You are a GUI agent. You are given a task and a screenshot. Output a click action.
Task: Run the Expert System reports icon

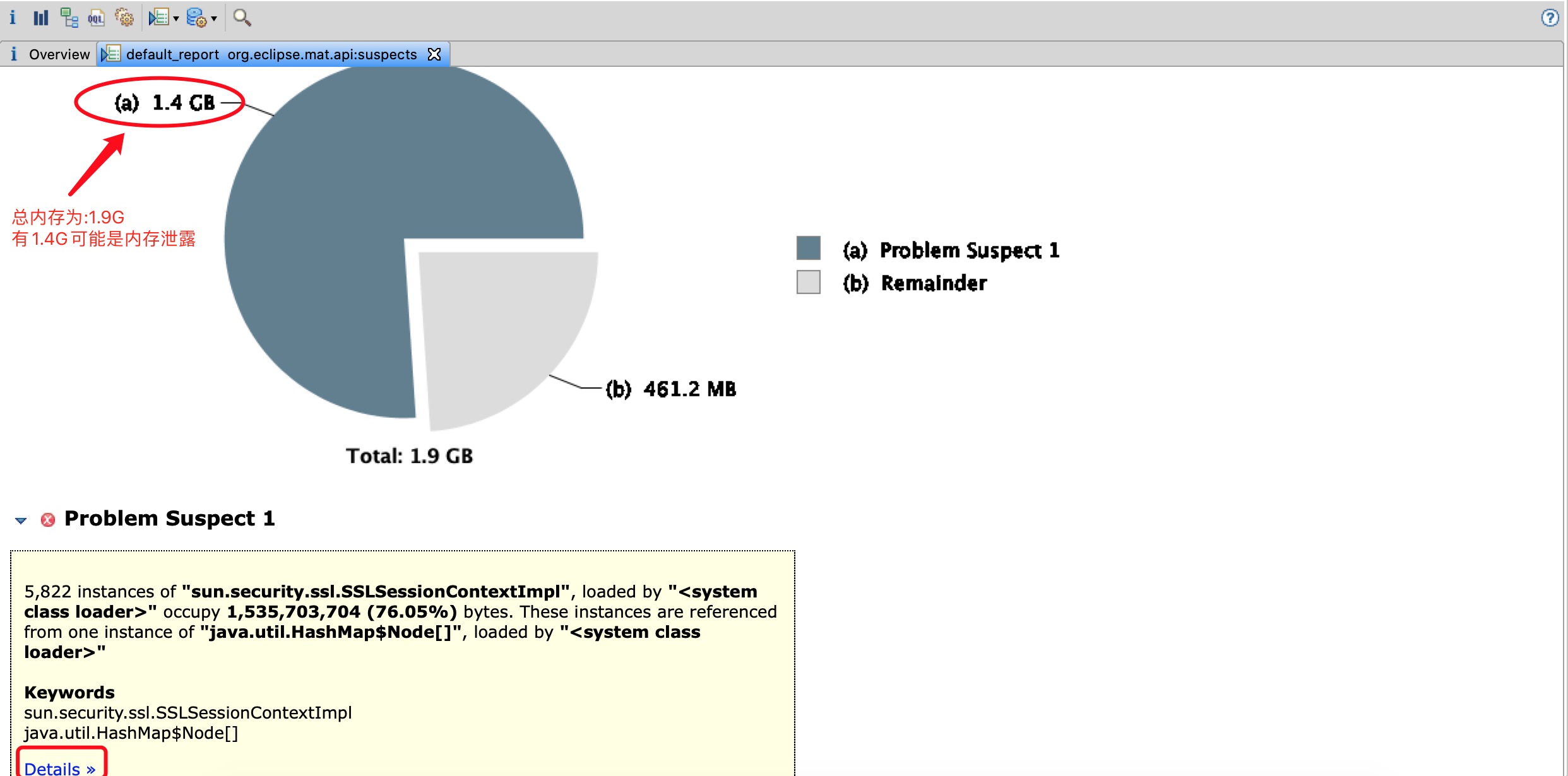[x=158, y=18]
